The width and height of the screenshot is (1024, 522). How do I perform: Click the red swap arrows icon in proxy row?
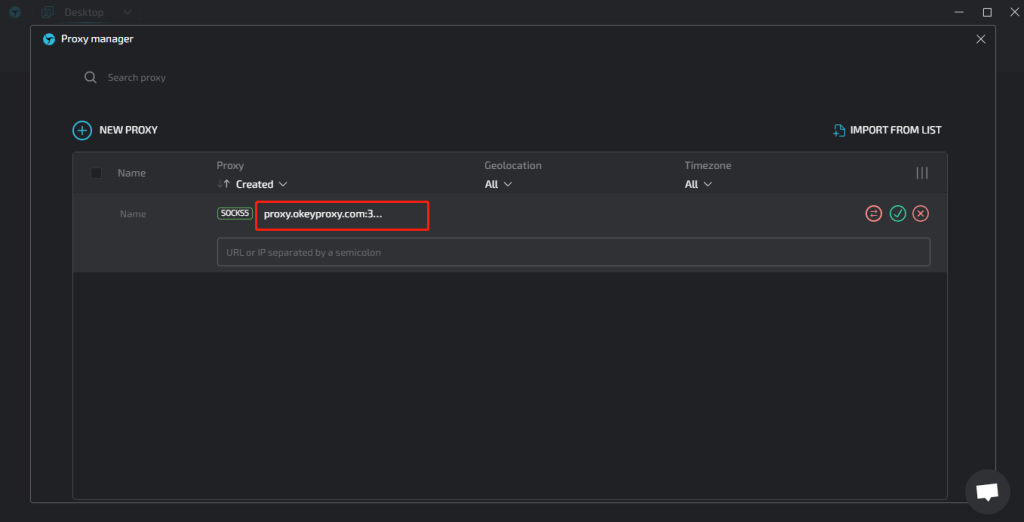point(873,214)
